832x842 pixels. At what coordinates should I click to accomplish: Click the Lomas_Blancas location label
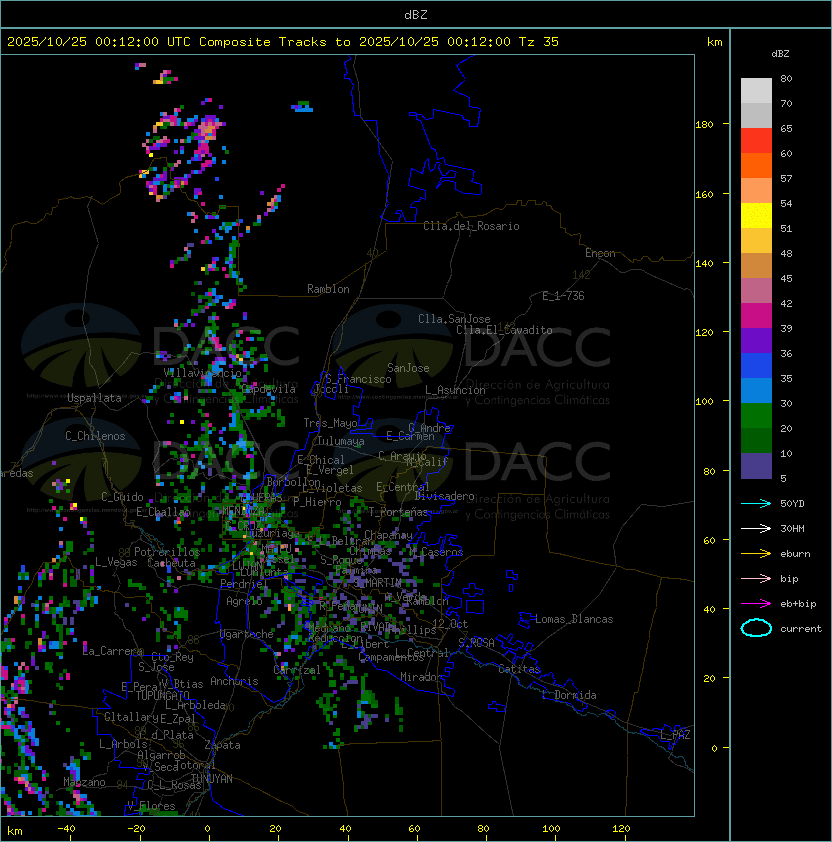574,619
